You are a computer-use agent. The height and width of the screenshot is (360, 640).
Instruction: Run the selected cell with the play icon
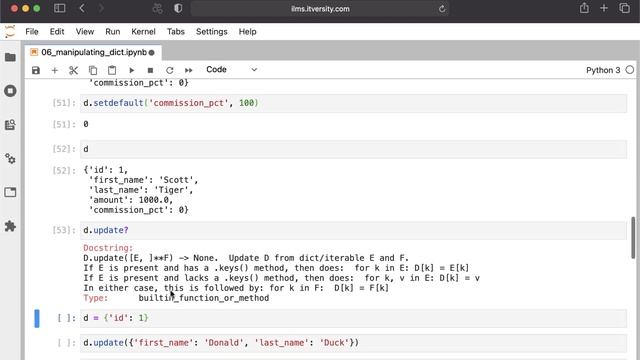(131, 70)
